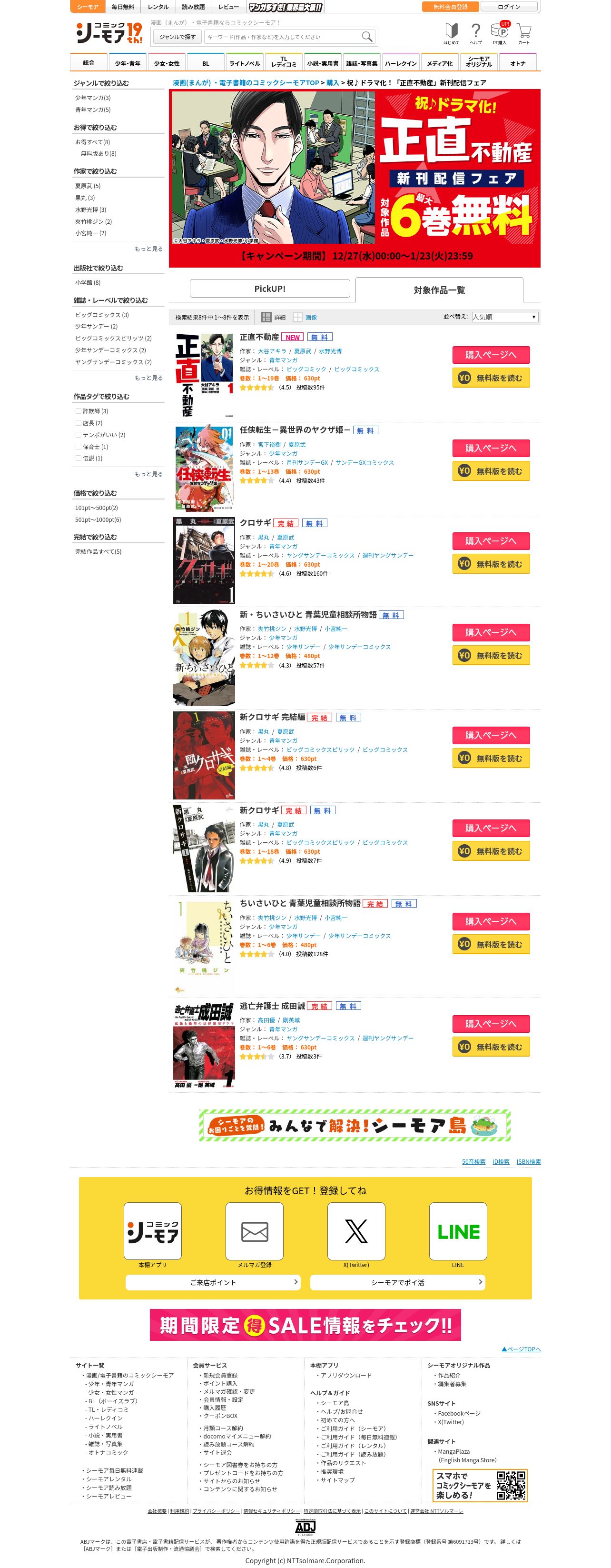Expand もっと見る under author filters
This screenshot has height=1568, width=611.
pos(148,249)
